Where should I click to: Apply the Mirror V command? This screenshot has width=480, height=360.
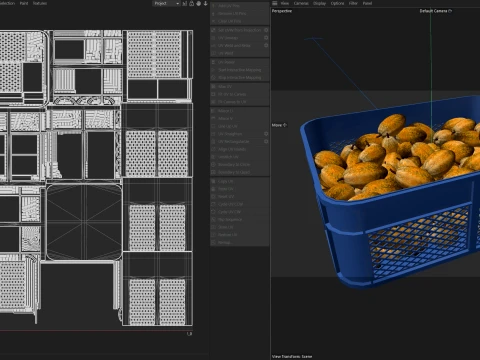pos(239,118)
